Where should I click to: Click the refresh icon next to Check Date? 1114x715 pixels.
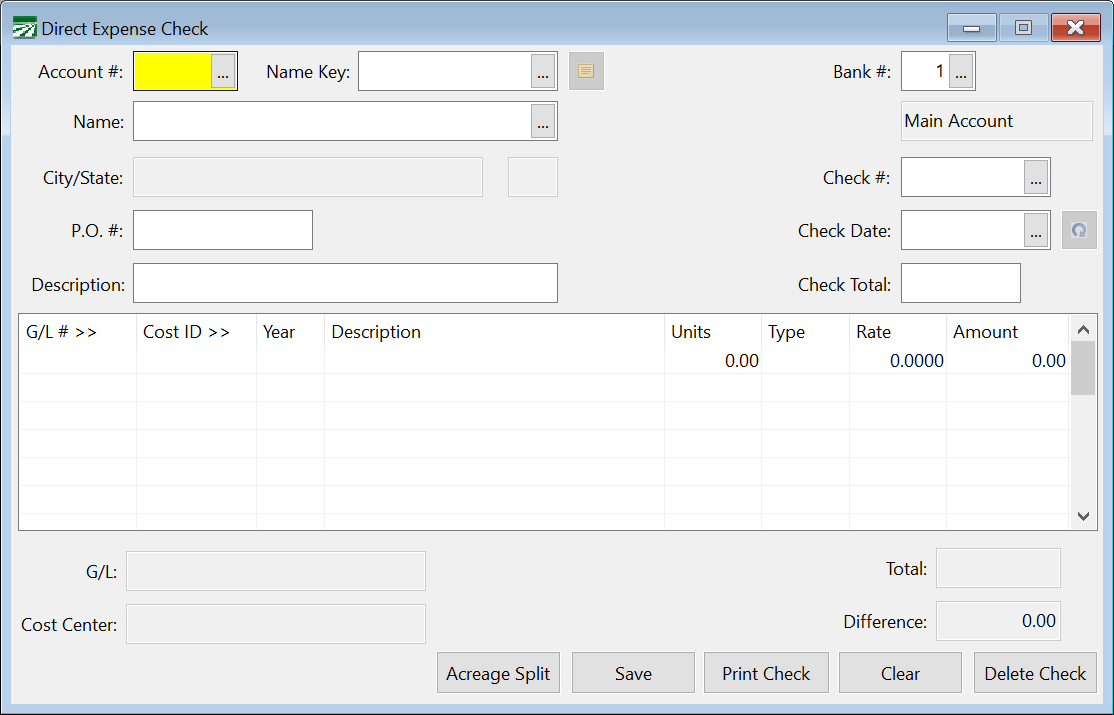point(1079,229)
